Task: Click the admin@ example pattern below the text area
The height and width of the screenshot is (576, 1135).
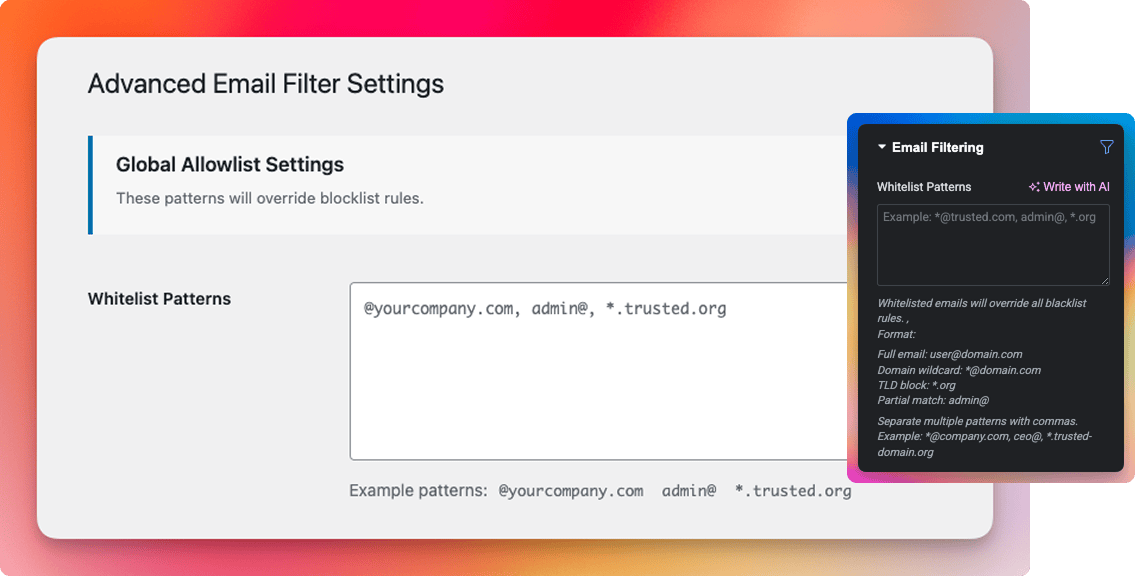Action: [x=689, y=491]
